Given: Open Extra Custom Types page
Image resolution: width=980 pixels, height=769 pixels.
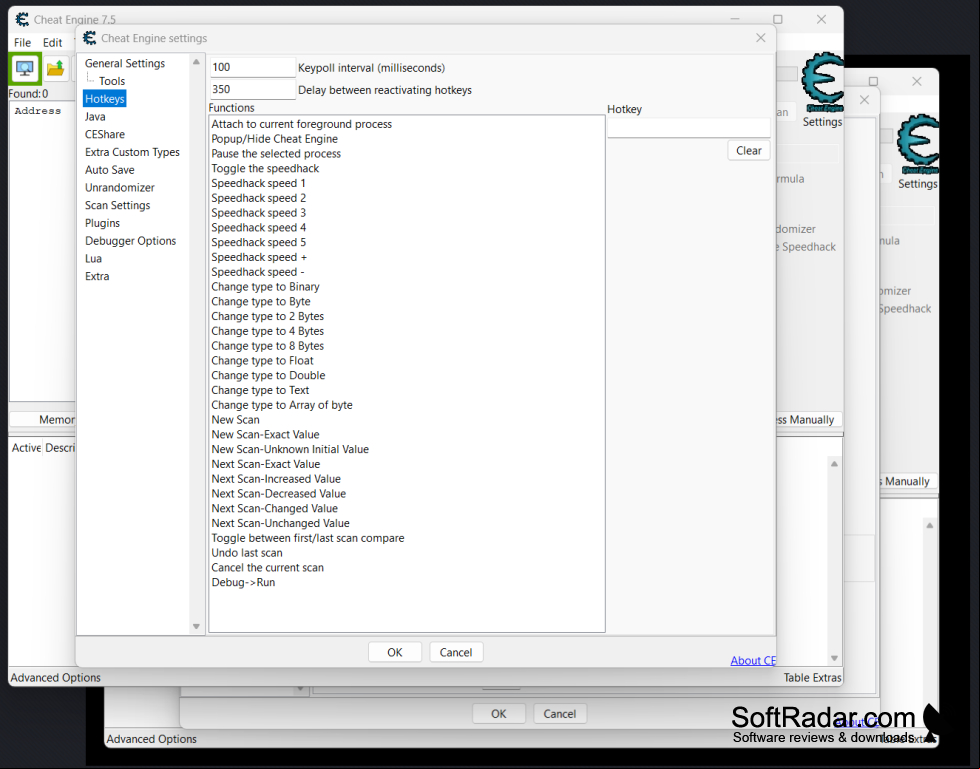Looking at the screenshot, I should (132, 152).
